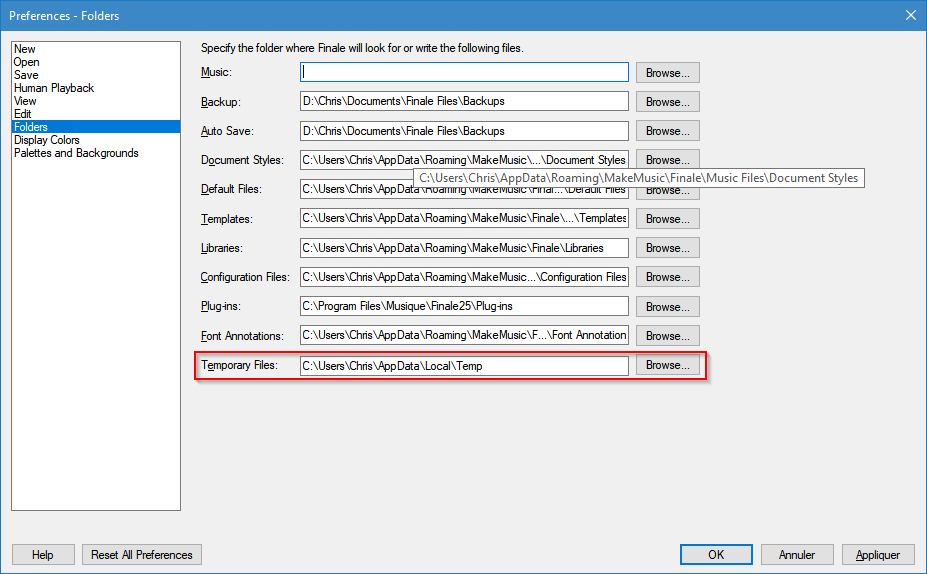927x574 pixels.
Task: Open the View preferences category
Action: 25,101
